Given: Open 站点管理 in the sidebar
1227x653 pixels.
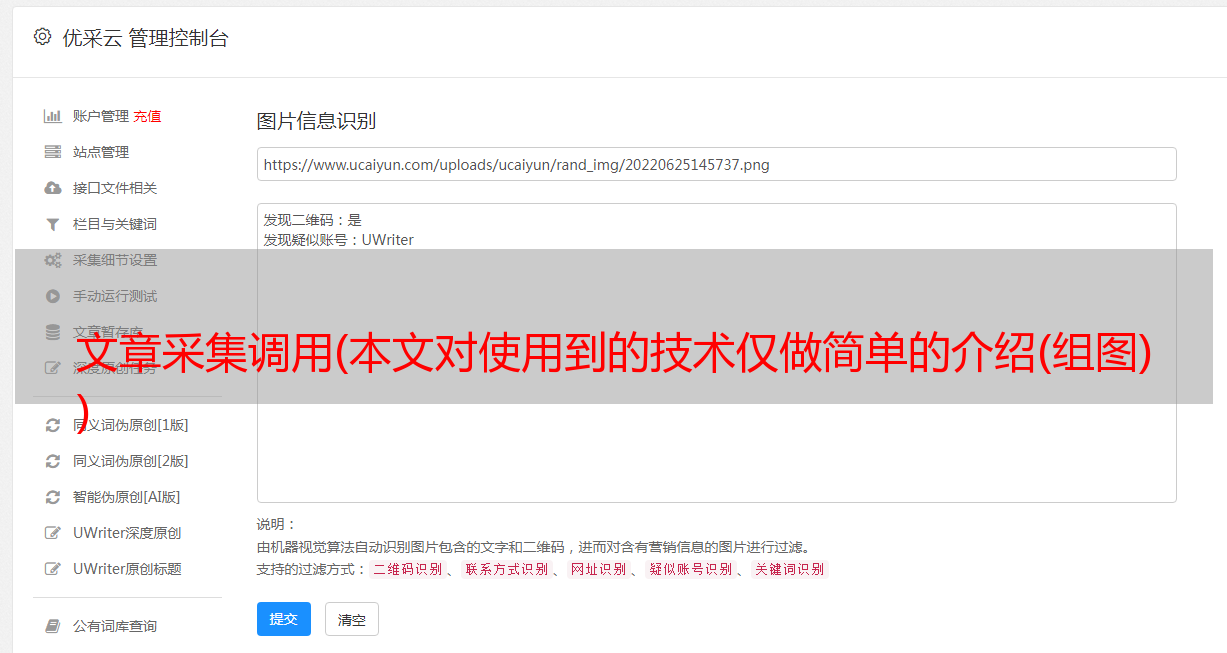Looking at the screenshot, I should click(101, 152).
